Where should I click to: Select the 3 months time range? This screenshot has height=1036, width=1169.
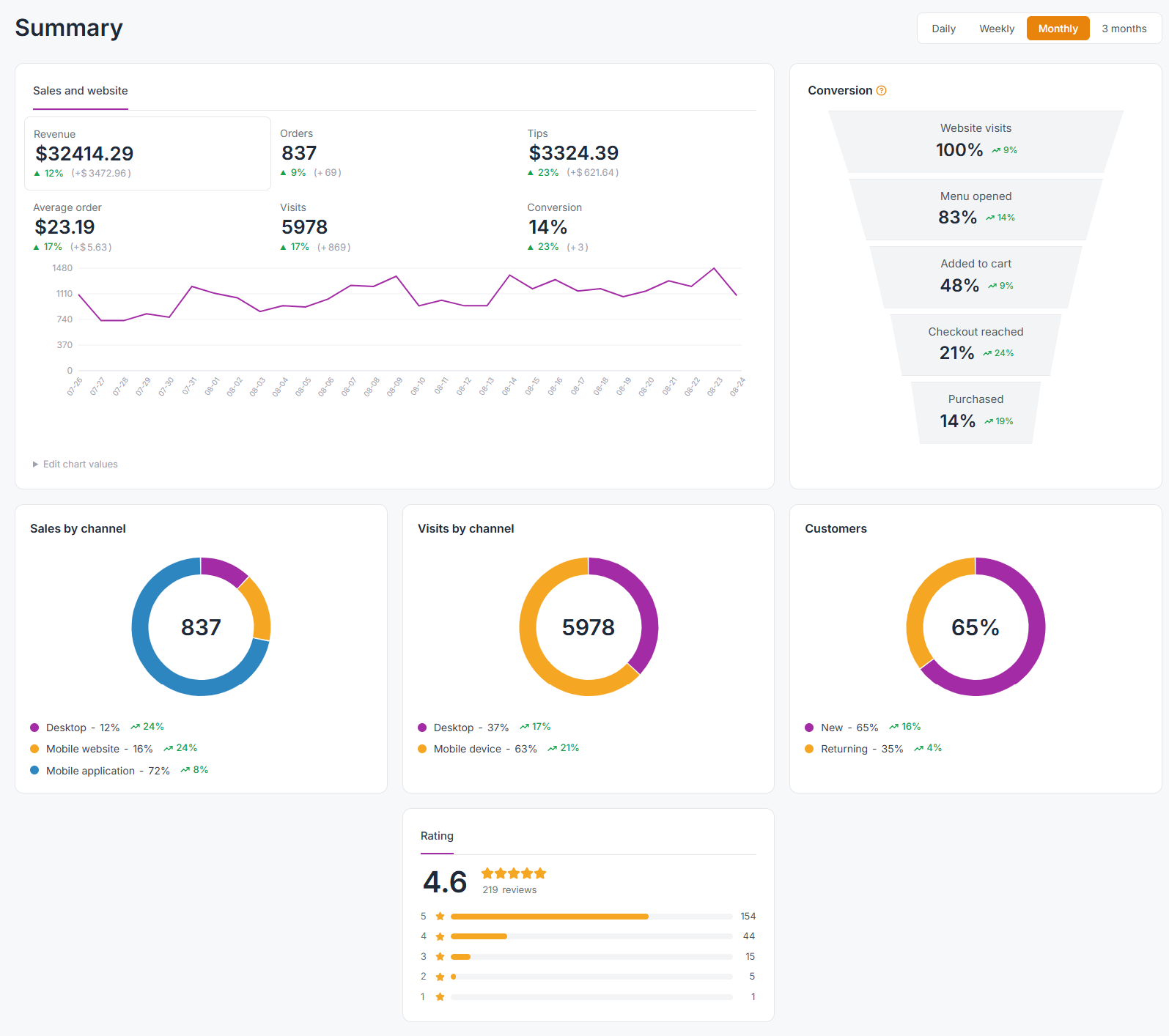[x=1124, y=29]
